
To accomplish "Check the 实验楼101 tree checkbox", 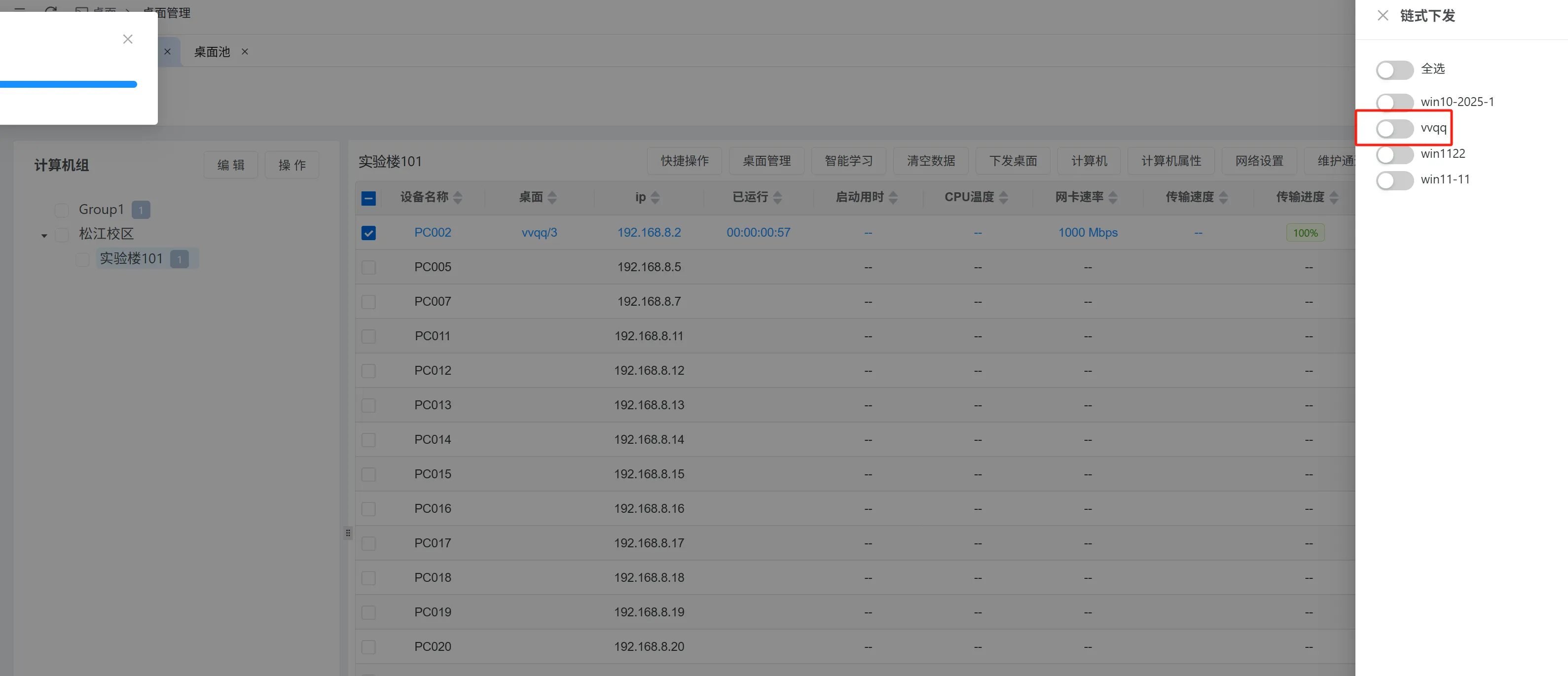I will pos(82,259).
